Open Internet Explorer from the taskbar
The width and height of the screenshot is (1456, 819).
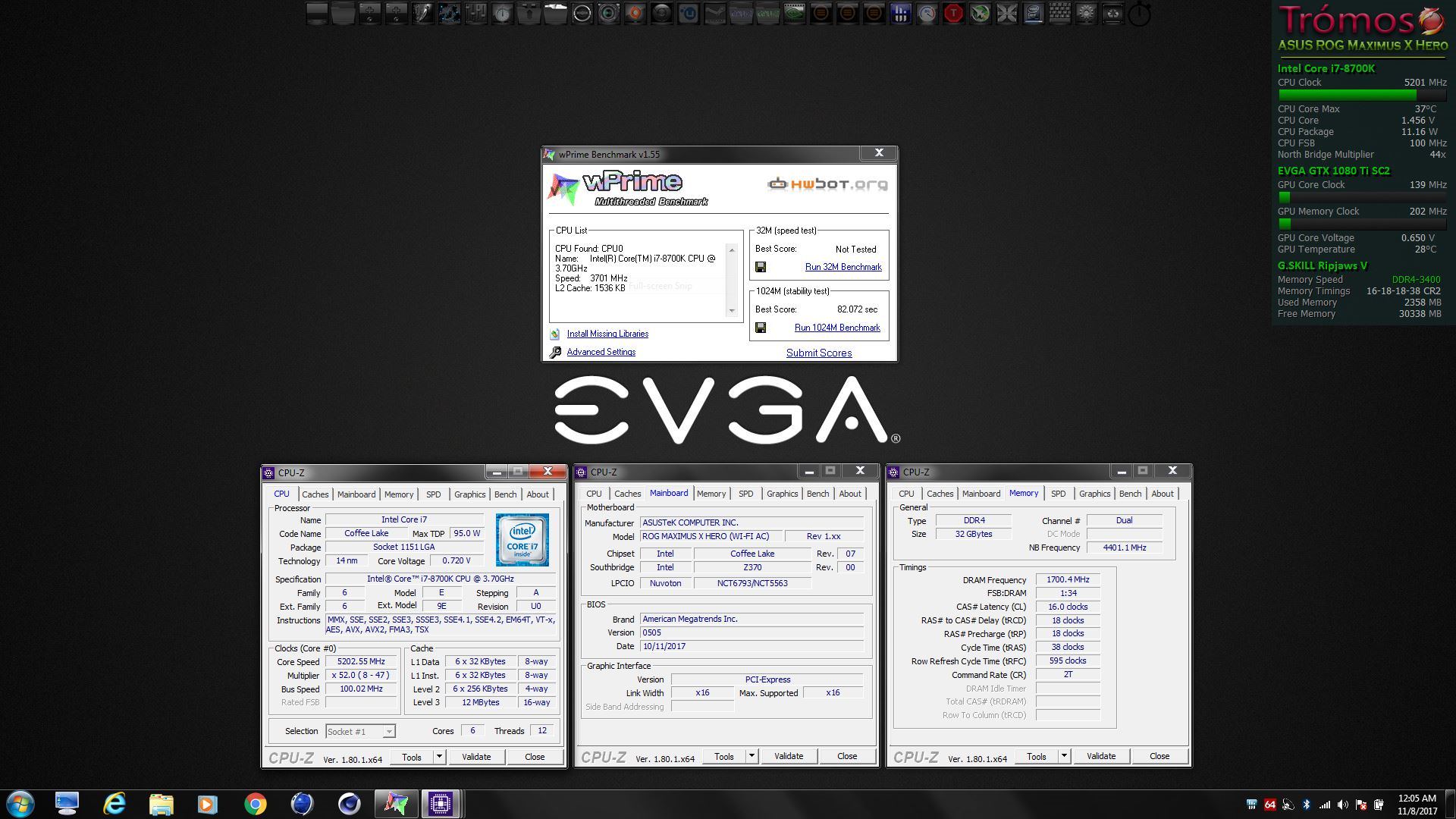(114, 804)
